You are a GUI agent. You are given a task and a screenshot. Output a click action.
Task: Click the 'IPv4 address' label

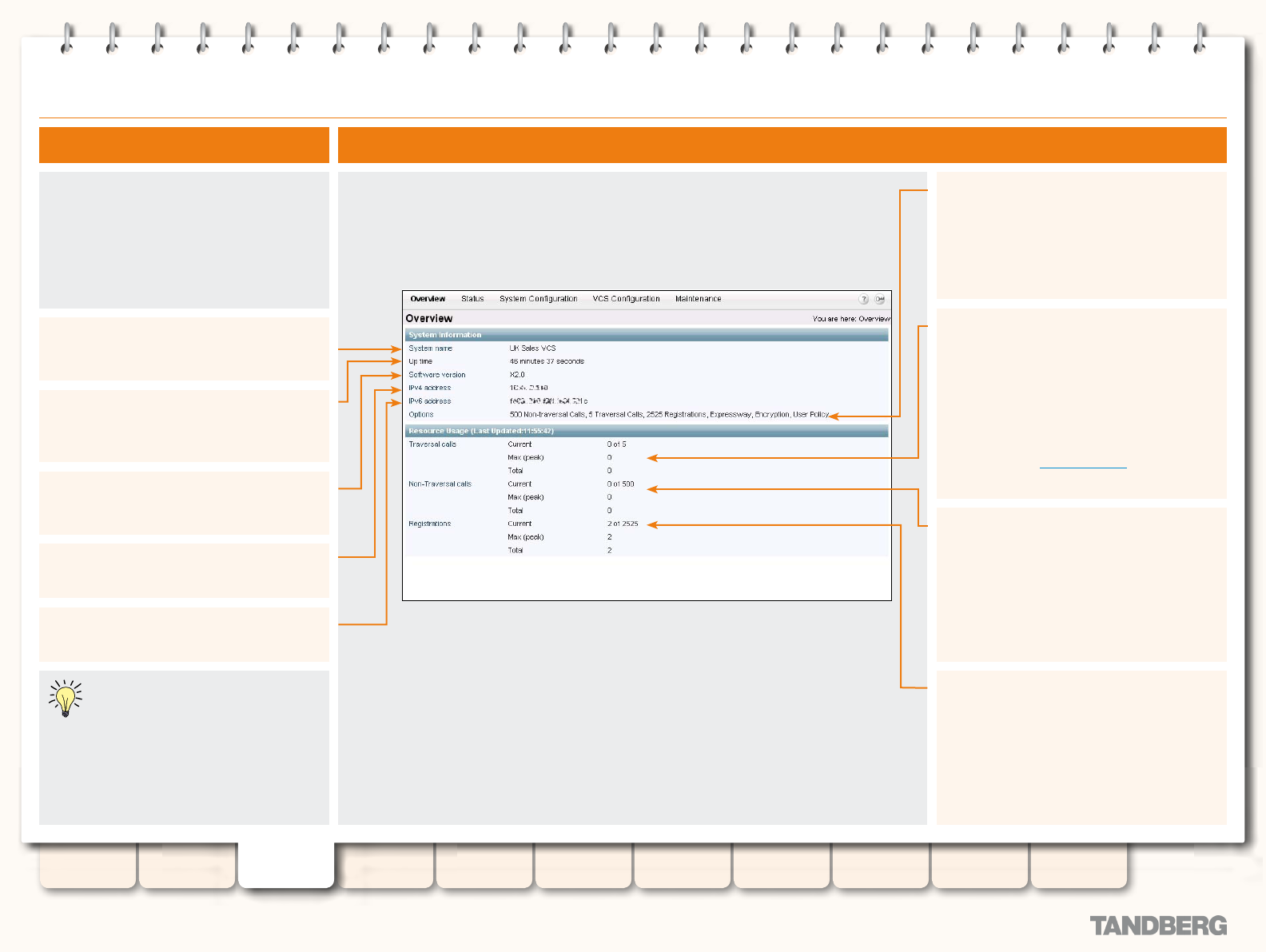pyautogui.click(x=430, y=388)
